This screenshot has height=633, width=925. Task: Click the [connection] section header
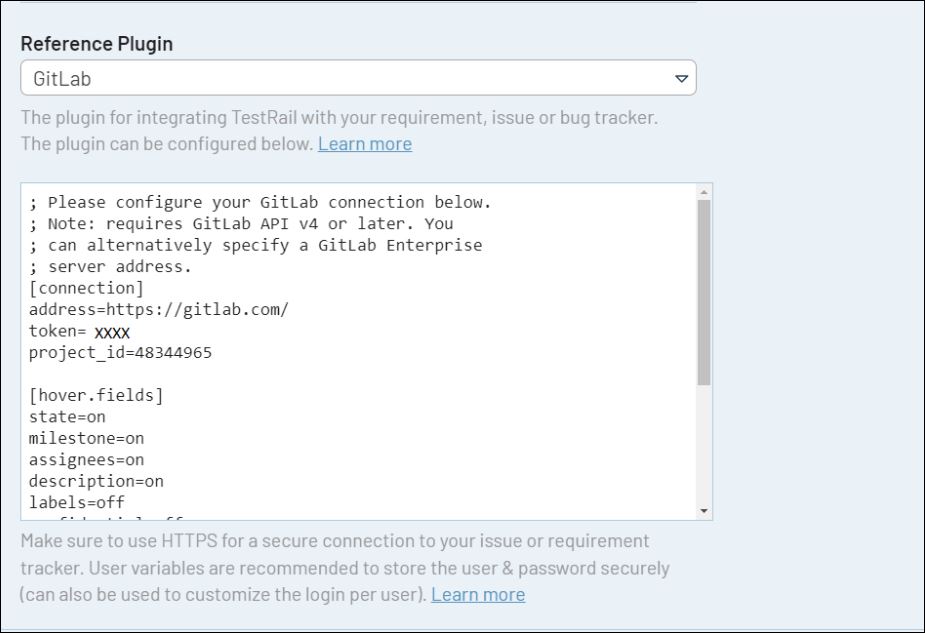tap(86, 289)
